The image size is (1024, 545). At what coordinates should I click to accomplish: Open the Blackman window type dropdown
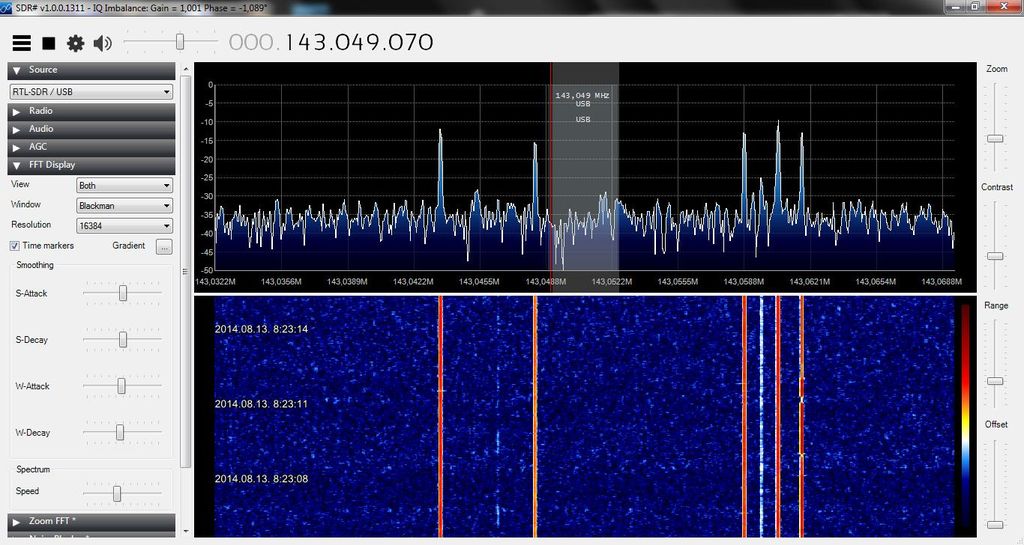point(124,206)
